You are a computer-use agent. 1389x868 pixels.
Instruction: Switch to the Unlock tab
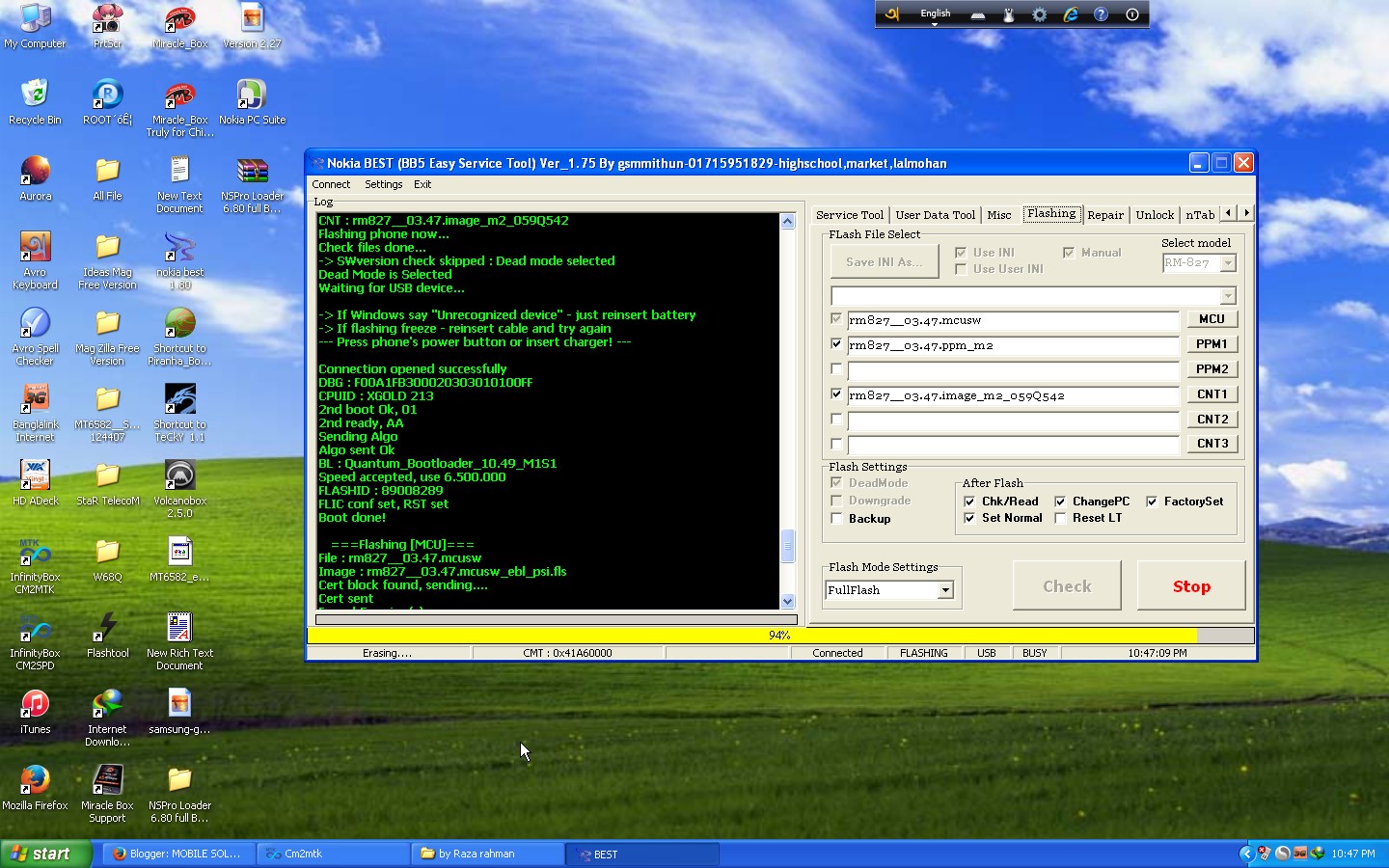[1155, 215]
